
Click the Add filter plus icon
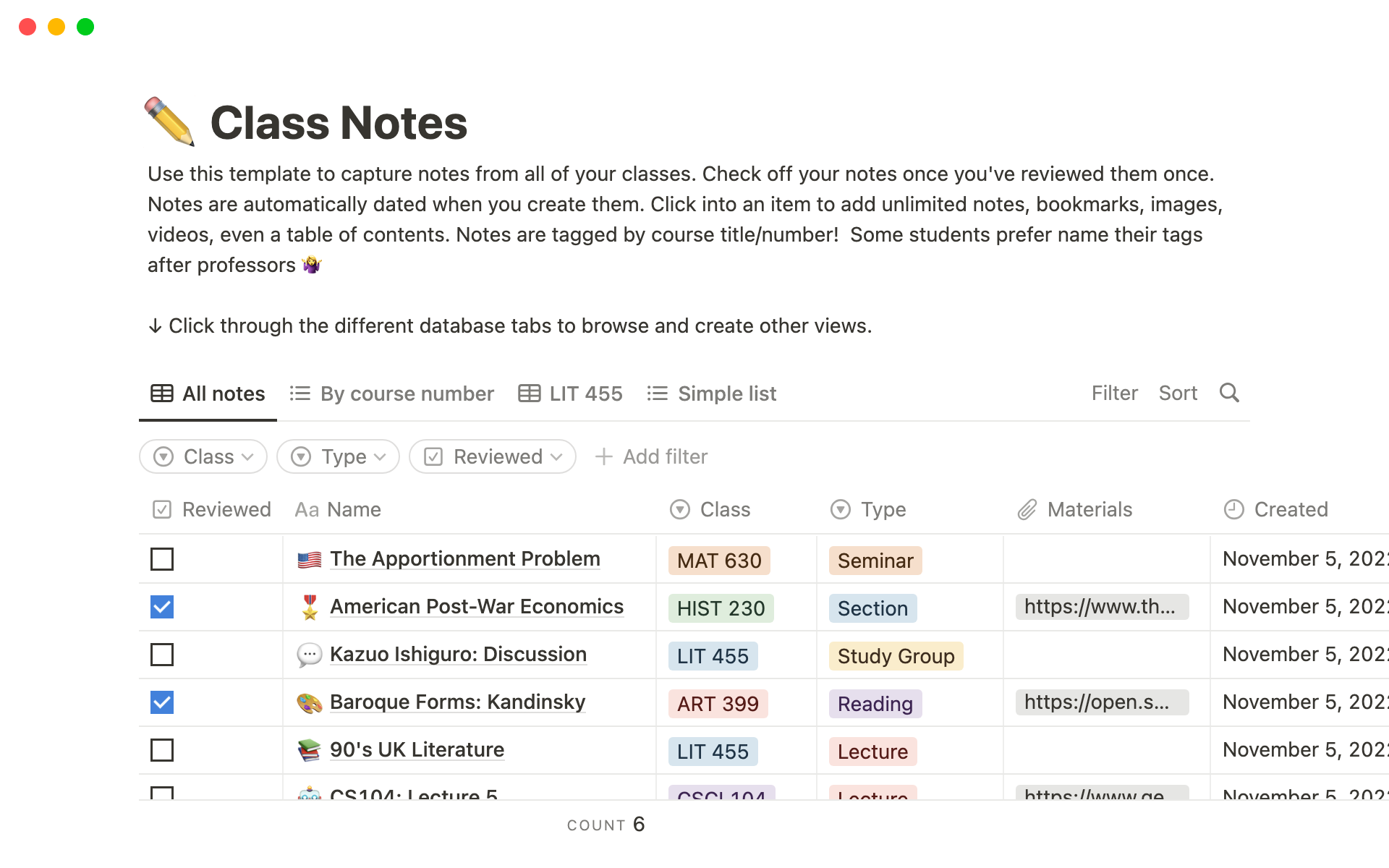click(604, 457)
